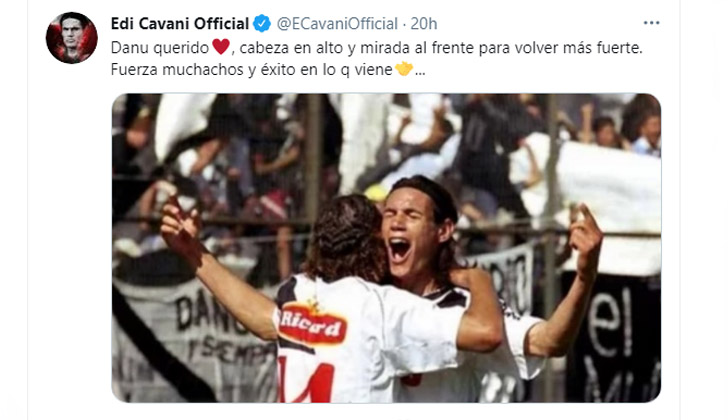Image resolution: width=728 pixels, height=420 pixels.
Task: Click the blue verified badge
Action: coord(262,24)
